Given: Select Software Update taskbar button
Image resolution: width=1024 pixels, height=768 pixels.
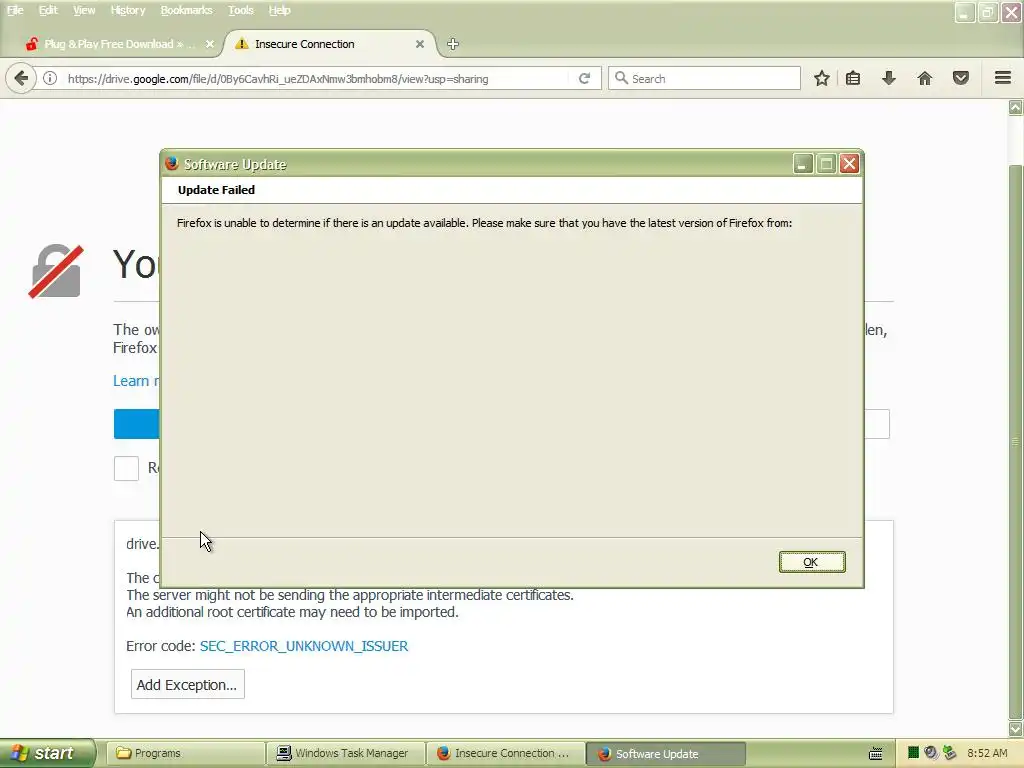Looking at the screenshot, I should pos(666,753).
